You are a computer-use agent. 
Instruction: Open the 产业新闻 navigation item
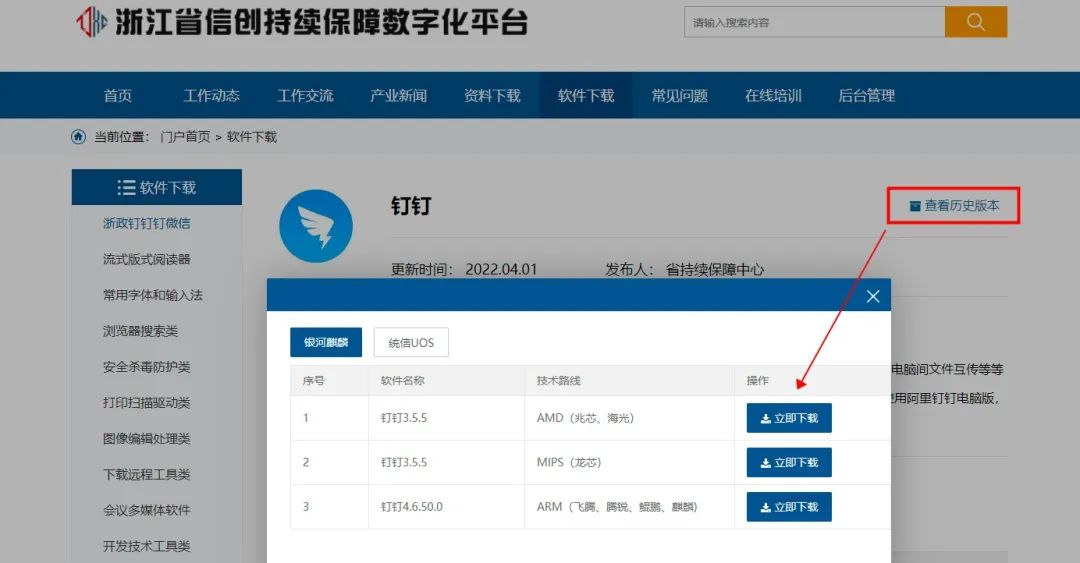click(398, 96)
